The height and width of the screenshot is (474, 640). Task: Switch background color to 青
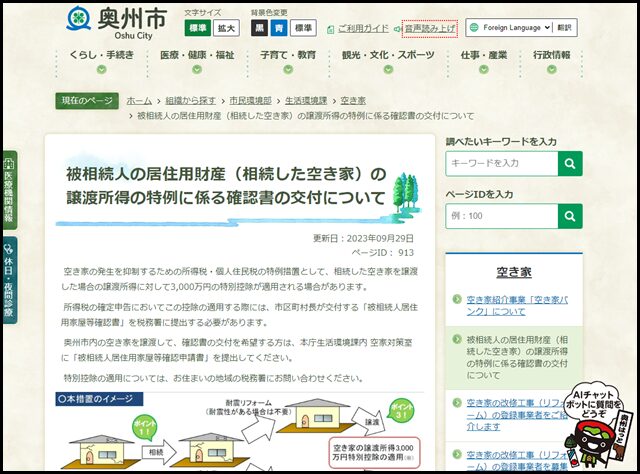click(x=279, y=28)
